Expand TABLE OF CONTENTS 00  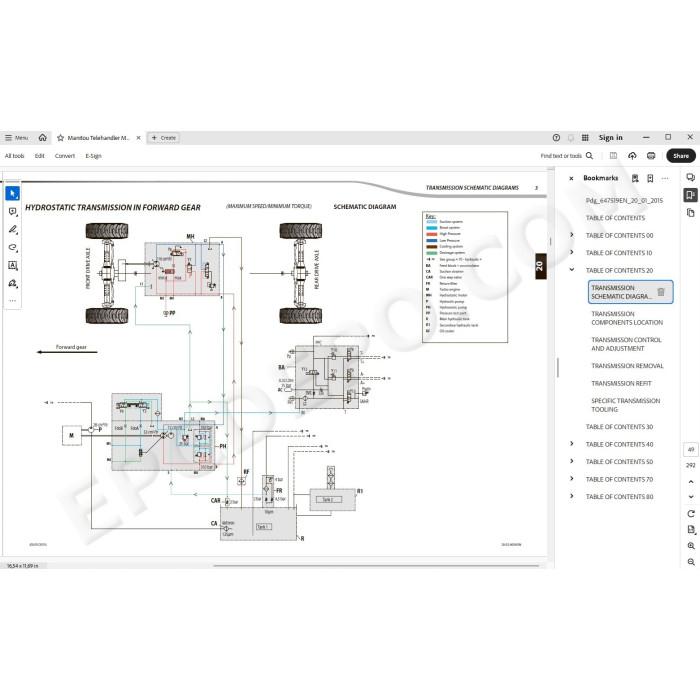pos(572,235)
